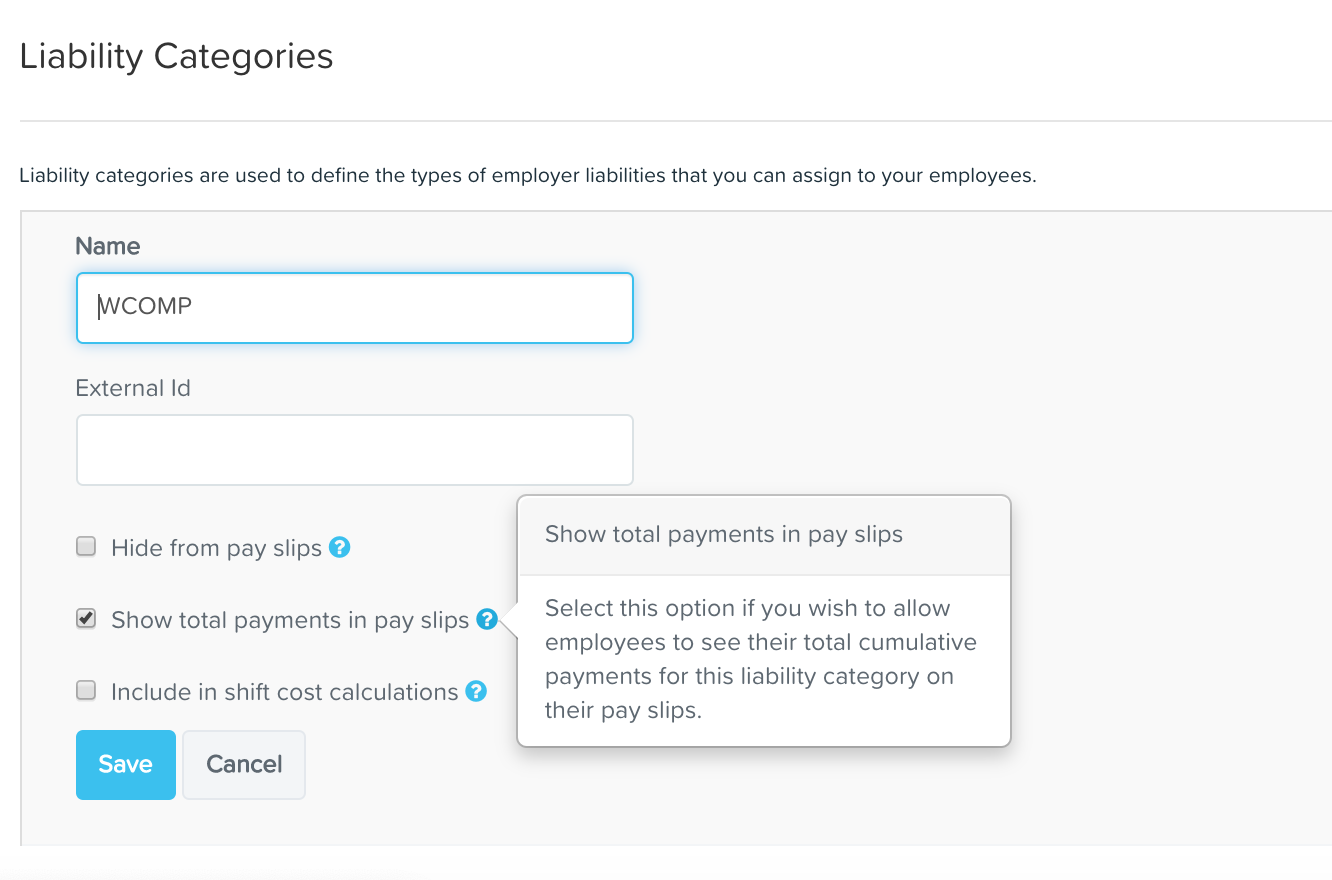Image resolution: width=1332 pixels, height=880 pixels.
Task: Click "Include in shift cost calculations" label text
Action: pyautogui.click(x=285, y=692)
